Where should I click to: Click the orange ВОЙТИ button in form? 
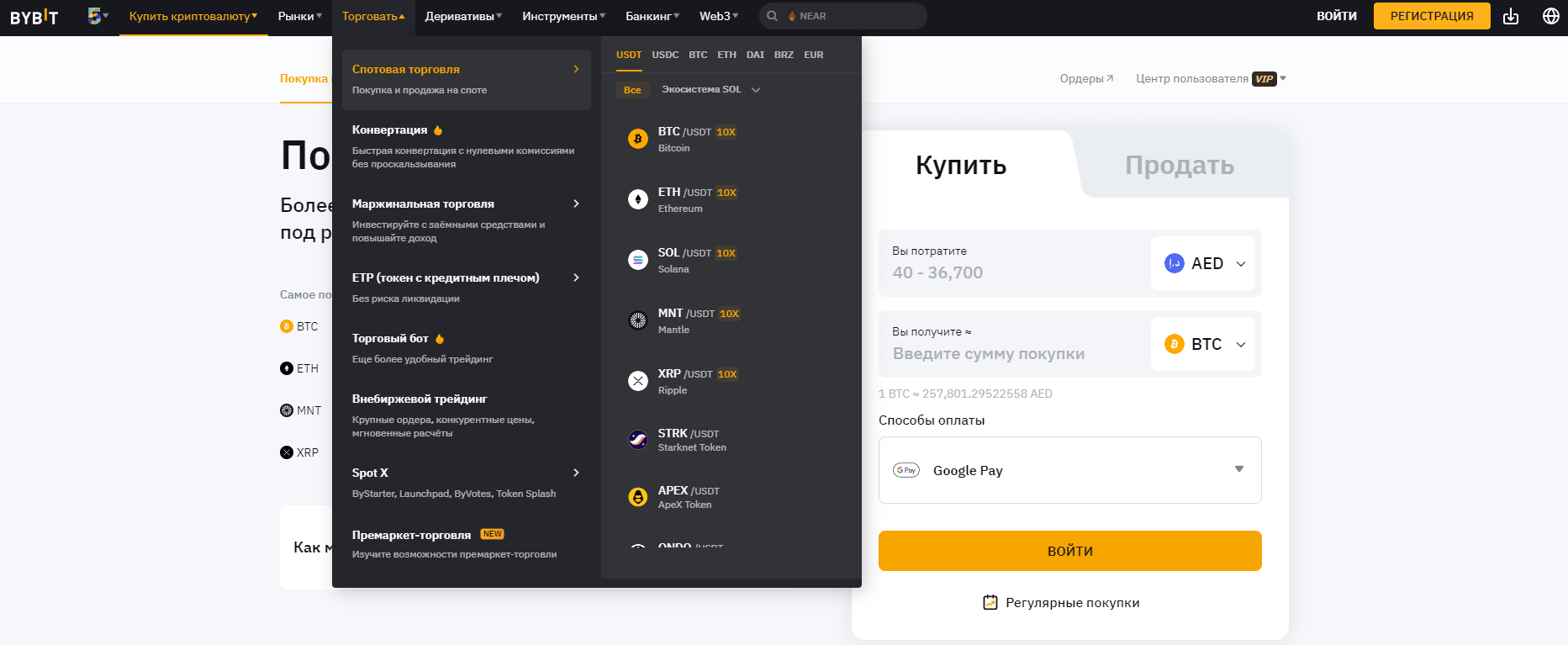point(1069,551)
